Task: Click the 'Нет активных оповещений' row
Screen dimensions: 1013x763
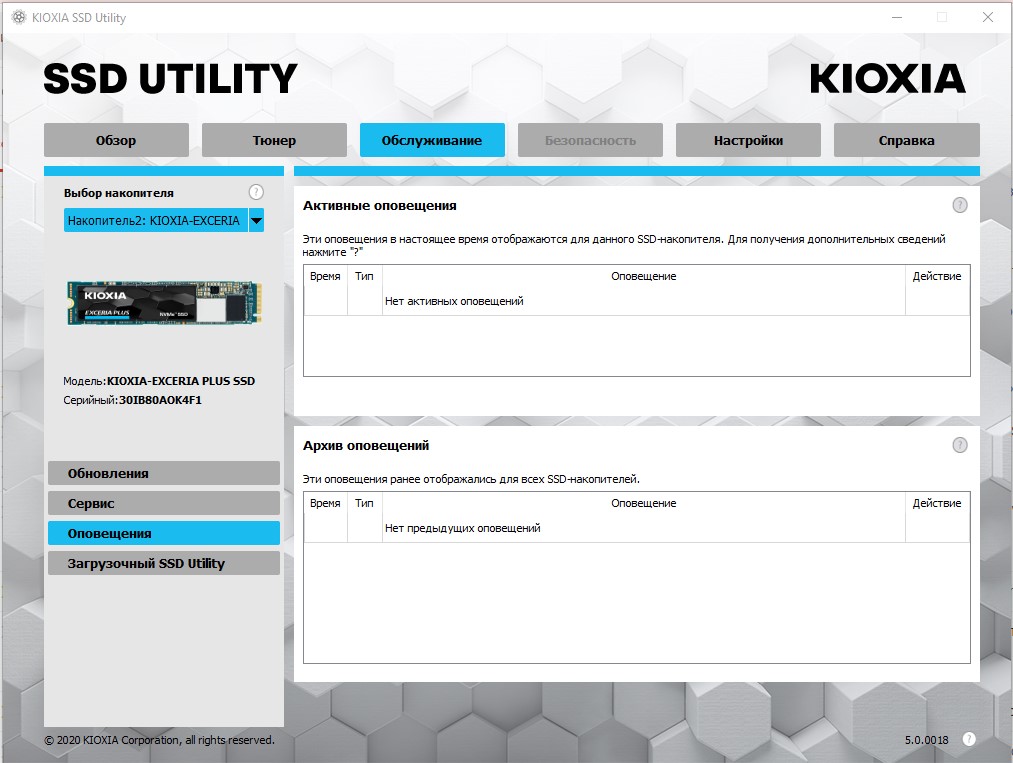Action: point(636,301)
